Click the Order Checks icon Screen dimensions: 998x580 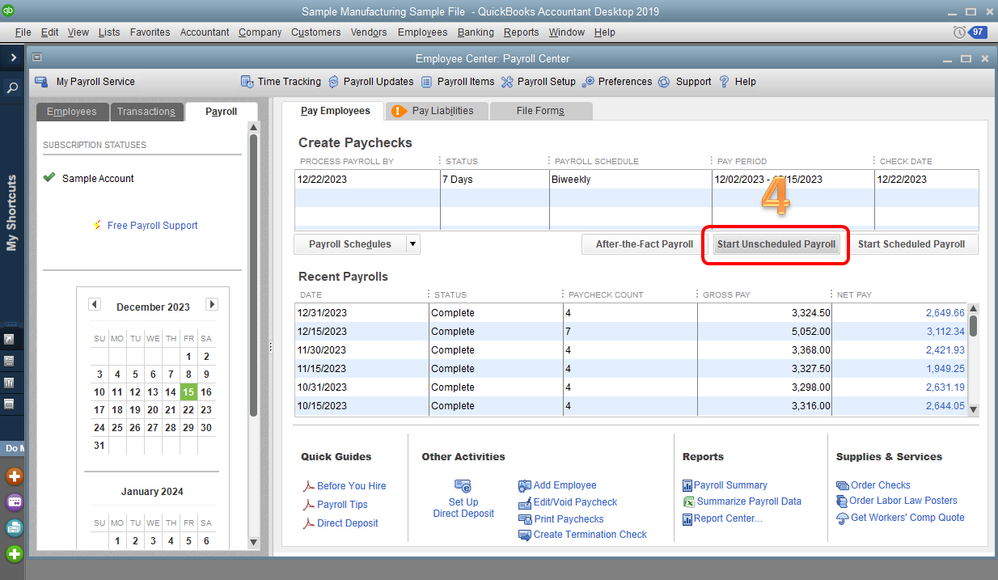[x=842, y=486]
